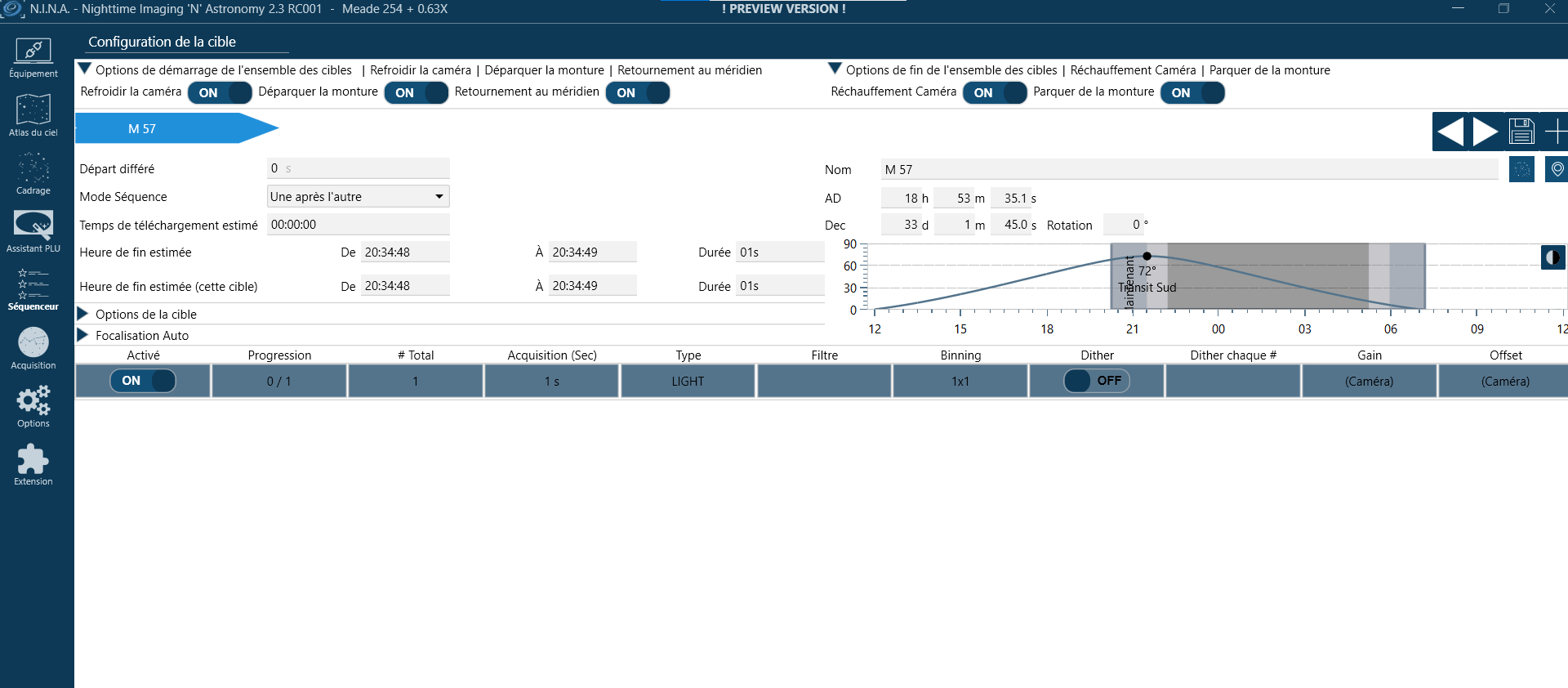This screenshot has width=1568, height=688.
Task: Open the Options gear page
Action: (x=33, y=406)
